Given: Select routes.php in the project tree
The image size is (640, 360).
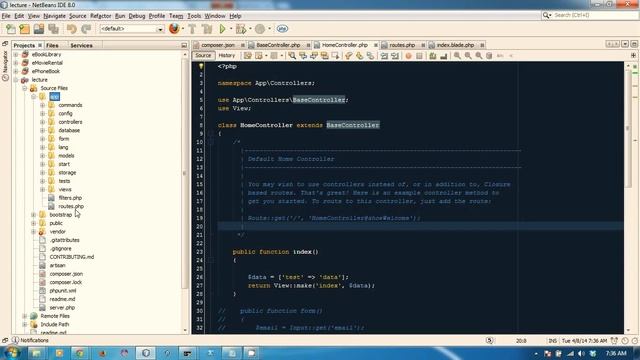Looking at the screenshot, I should (x=71, y=206).
